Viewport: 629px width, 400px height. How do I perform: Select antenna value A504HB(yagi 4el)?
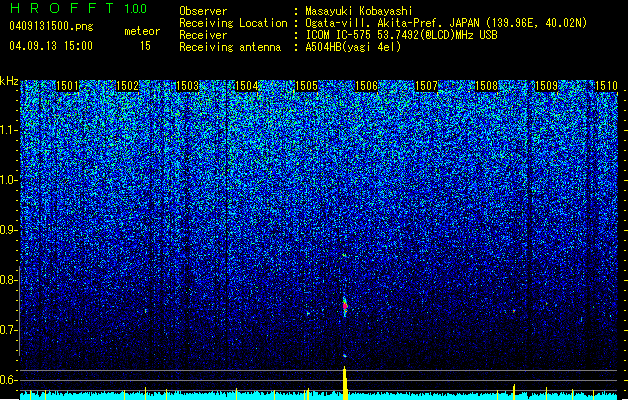(x=353, y=47)
